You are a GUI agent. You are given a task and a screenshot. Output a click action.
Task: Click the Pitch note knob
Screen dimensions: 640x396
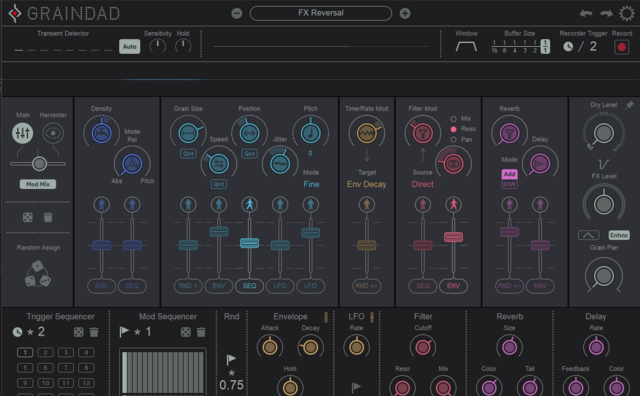pyautogui.click(x=311, y=133)
